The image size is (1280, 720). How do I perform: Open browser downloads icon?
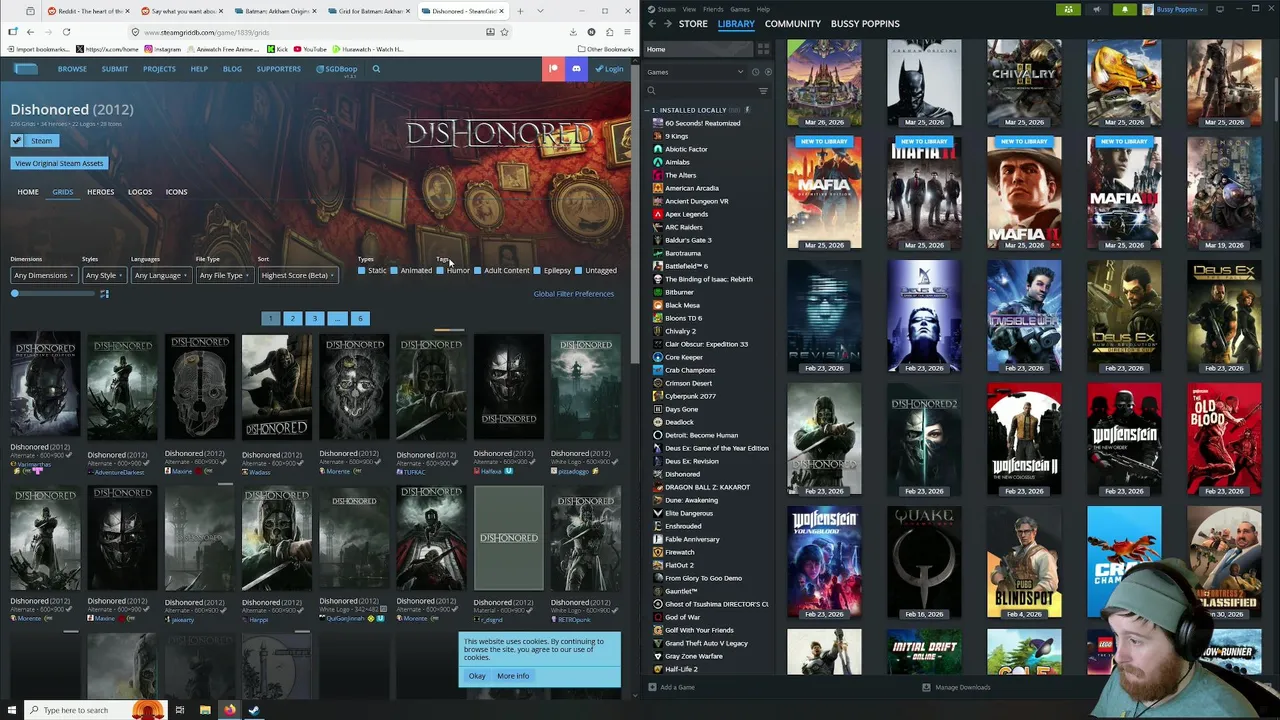coord(573,32)
